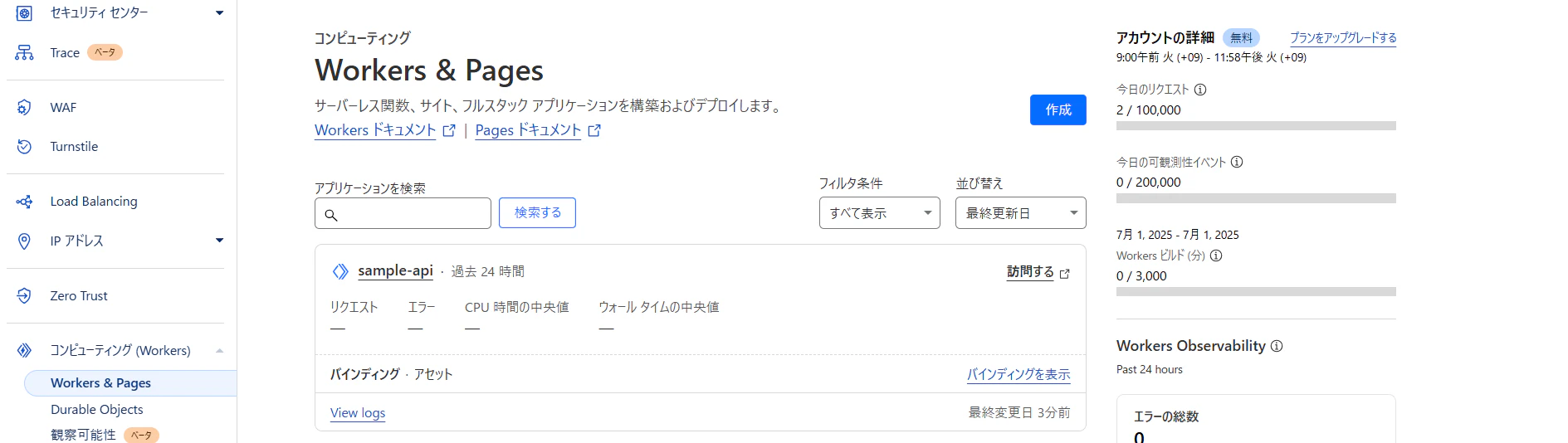Click the アプリケーションを検索 input field
This screenshot has width=1568, height=443.
[403, 213]
